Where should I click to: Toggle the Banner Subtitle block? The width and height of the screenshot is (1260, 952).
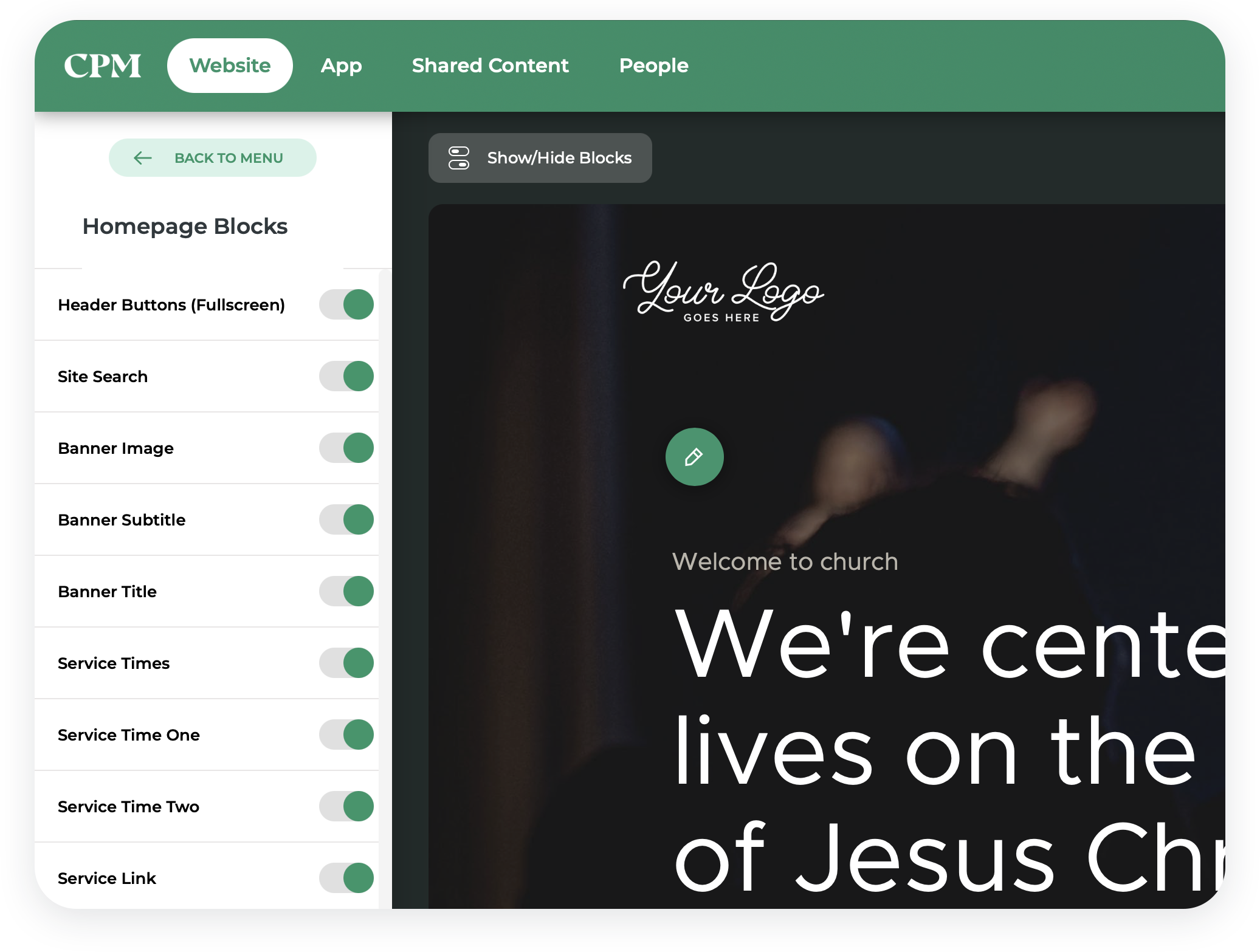[346, 519]
